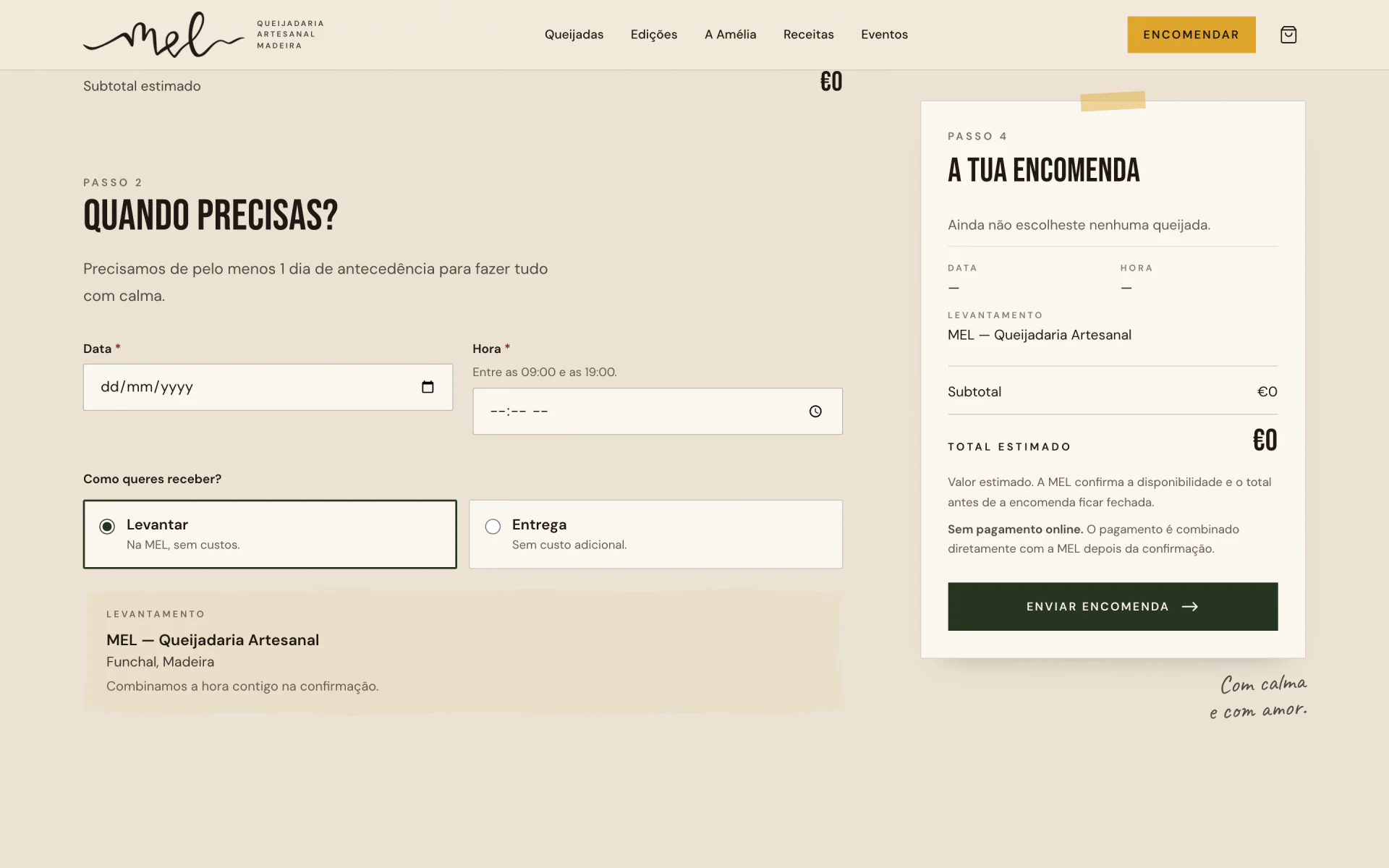Click the 'TOTAL ESTIMADO' label

(1008, 447)
